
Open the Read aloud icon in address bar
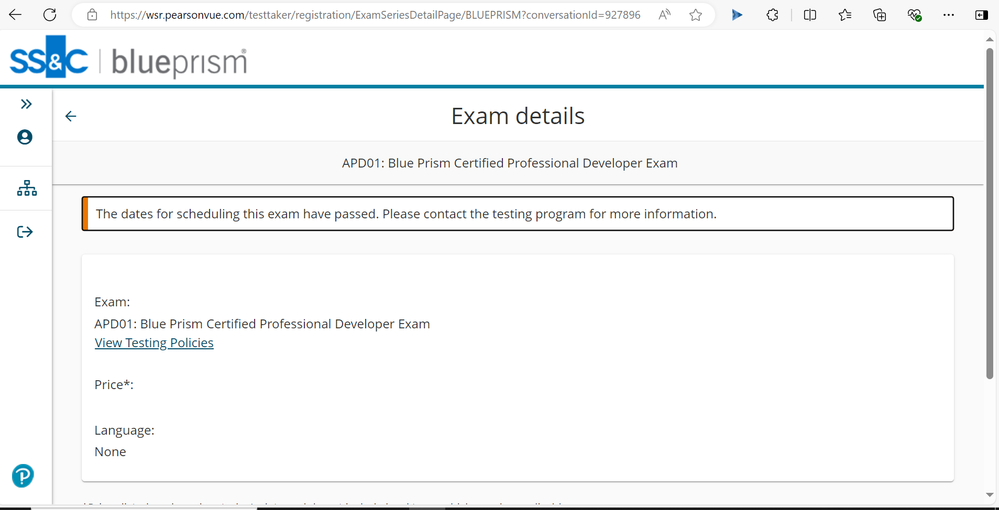pyautogui.click(x=665, y=15)
